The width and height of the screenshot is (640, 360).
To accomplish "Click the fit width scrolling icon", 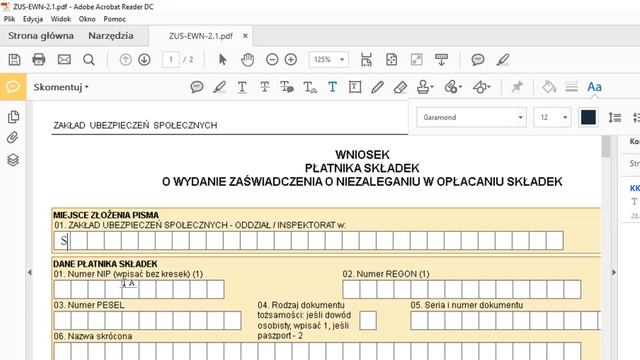I will [367, 60].
